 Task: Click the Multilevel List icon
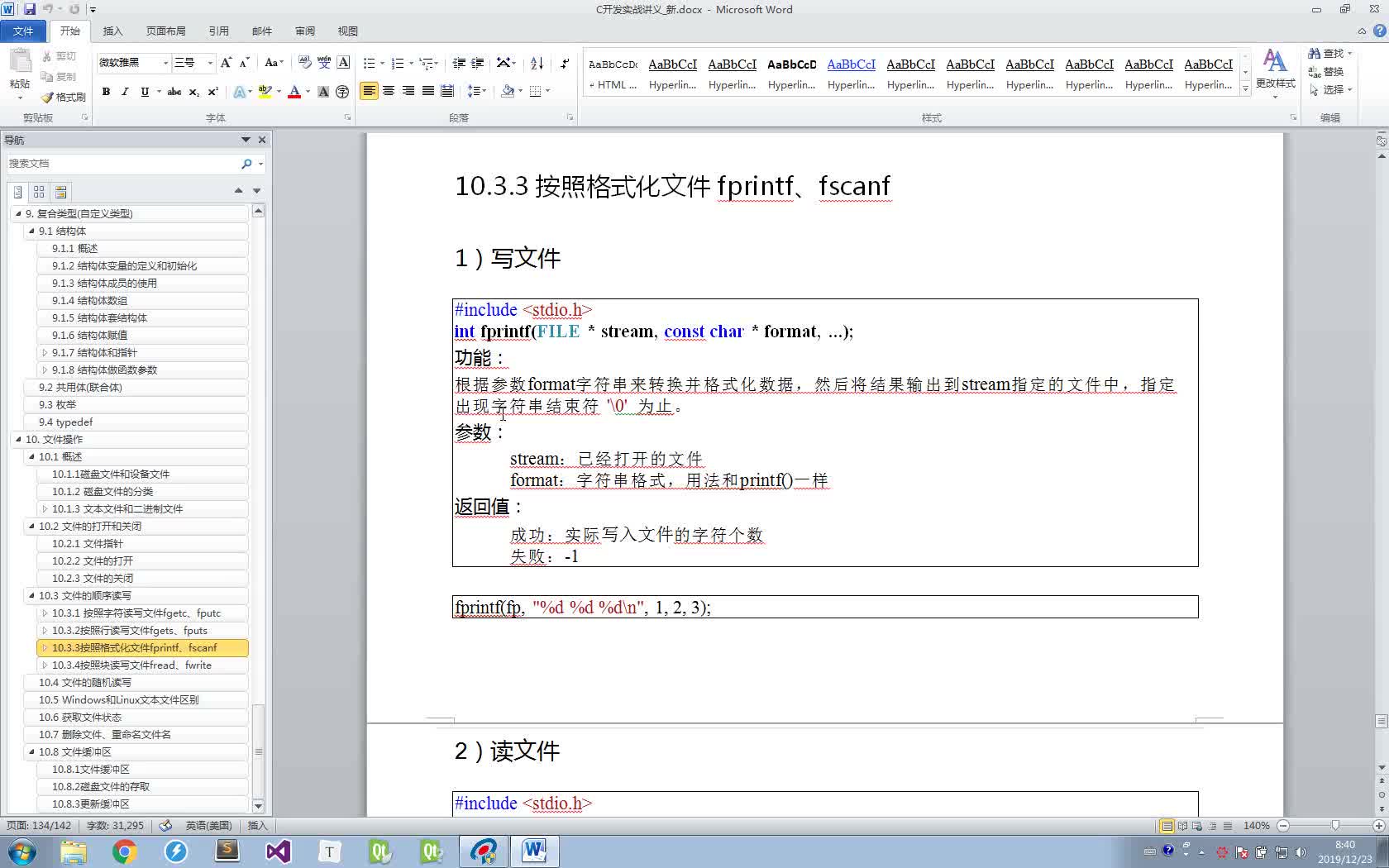[x=427, y=63]
